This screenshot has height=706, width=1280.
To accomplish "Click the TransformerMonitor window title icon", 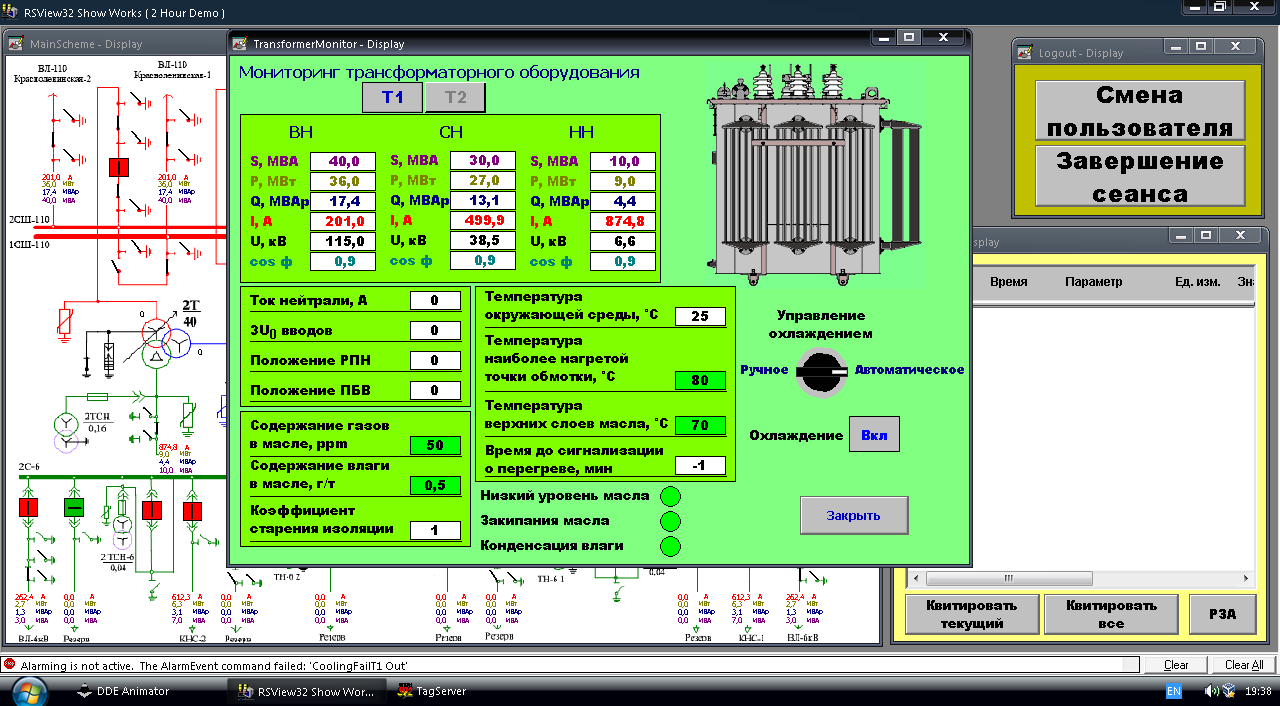I will [240, 43].
